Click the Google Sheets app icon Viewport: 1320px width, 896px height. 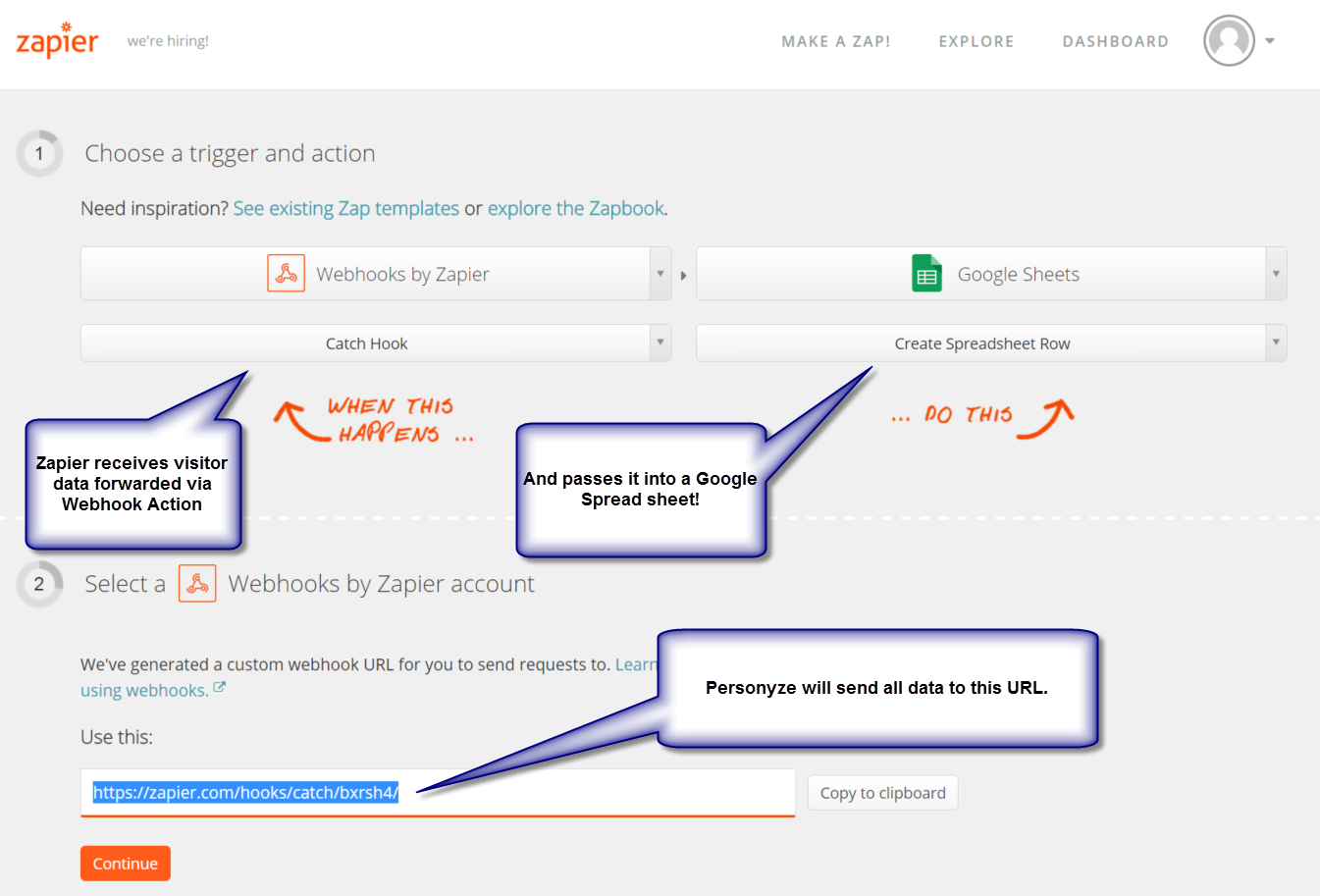point(926,274)
